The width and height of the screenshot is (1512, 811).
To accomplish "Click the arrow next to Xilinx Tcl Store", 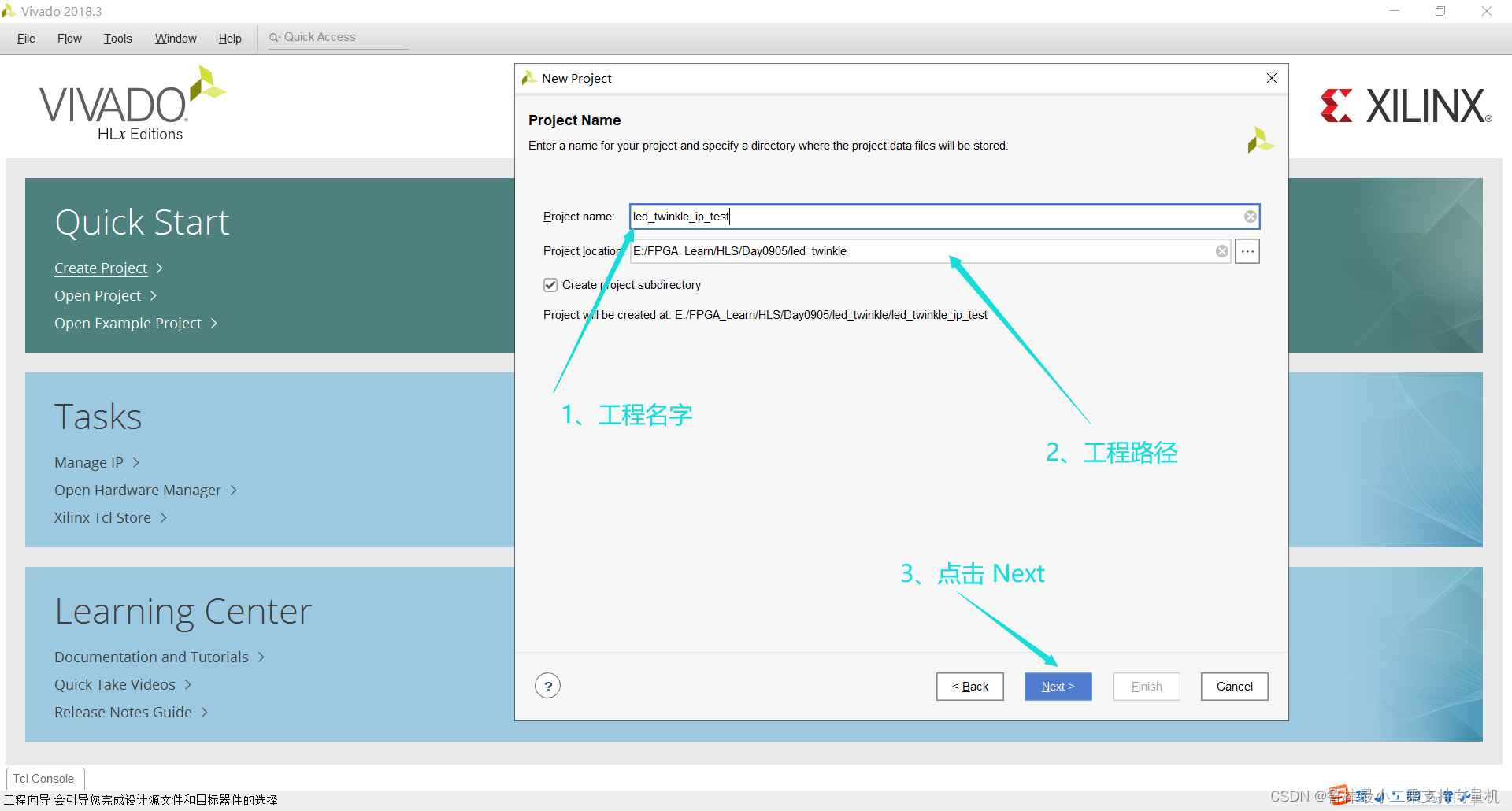I will pyautogui.click(x=163, y=518).
